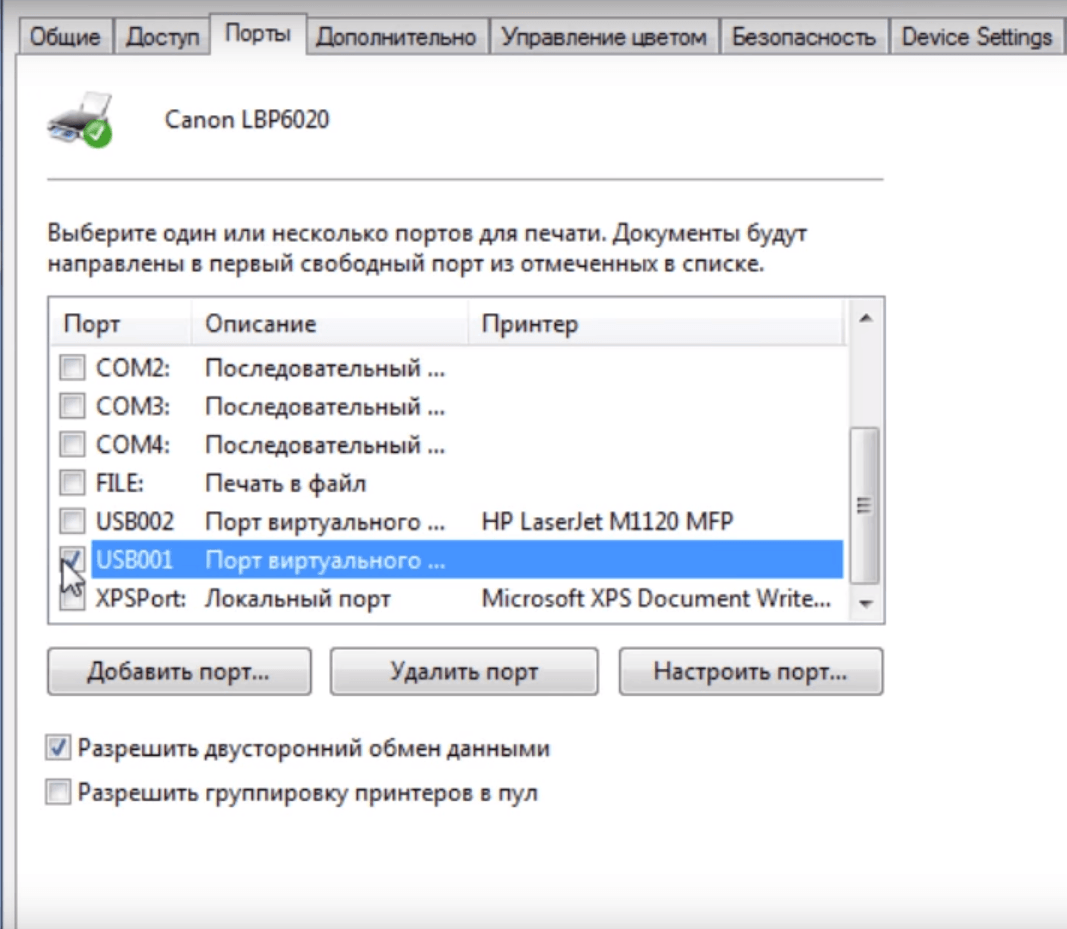1067x929 pixels.
Task: Check the COM2 port checkbox
Action: [72, 369]
